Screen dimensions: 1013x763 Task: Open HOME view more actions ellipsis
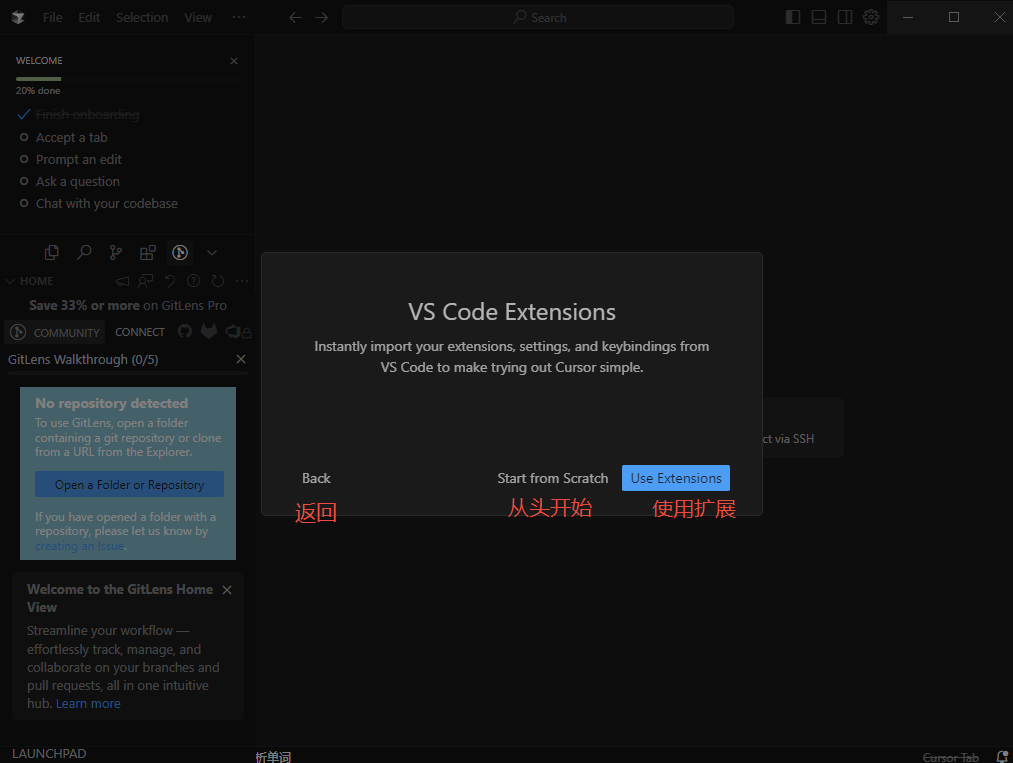point(242,281)
